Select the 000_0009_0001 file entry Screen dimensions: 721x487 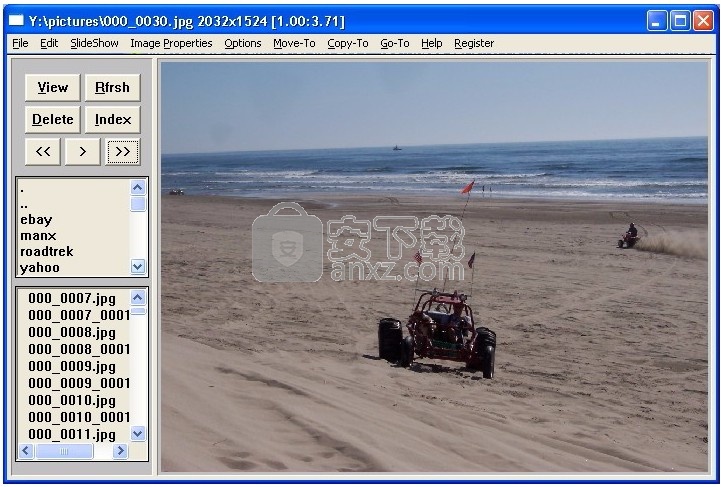click(79, 384)
